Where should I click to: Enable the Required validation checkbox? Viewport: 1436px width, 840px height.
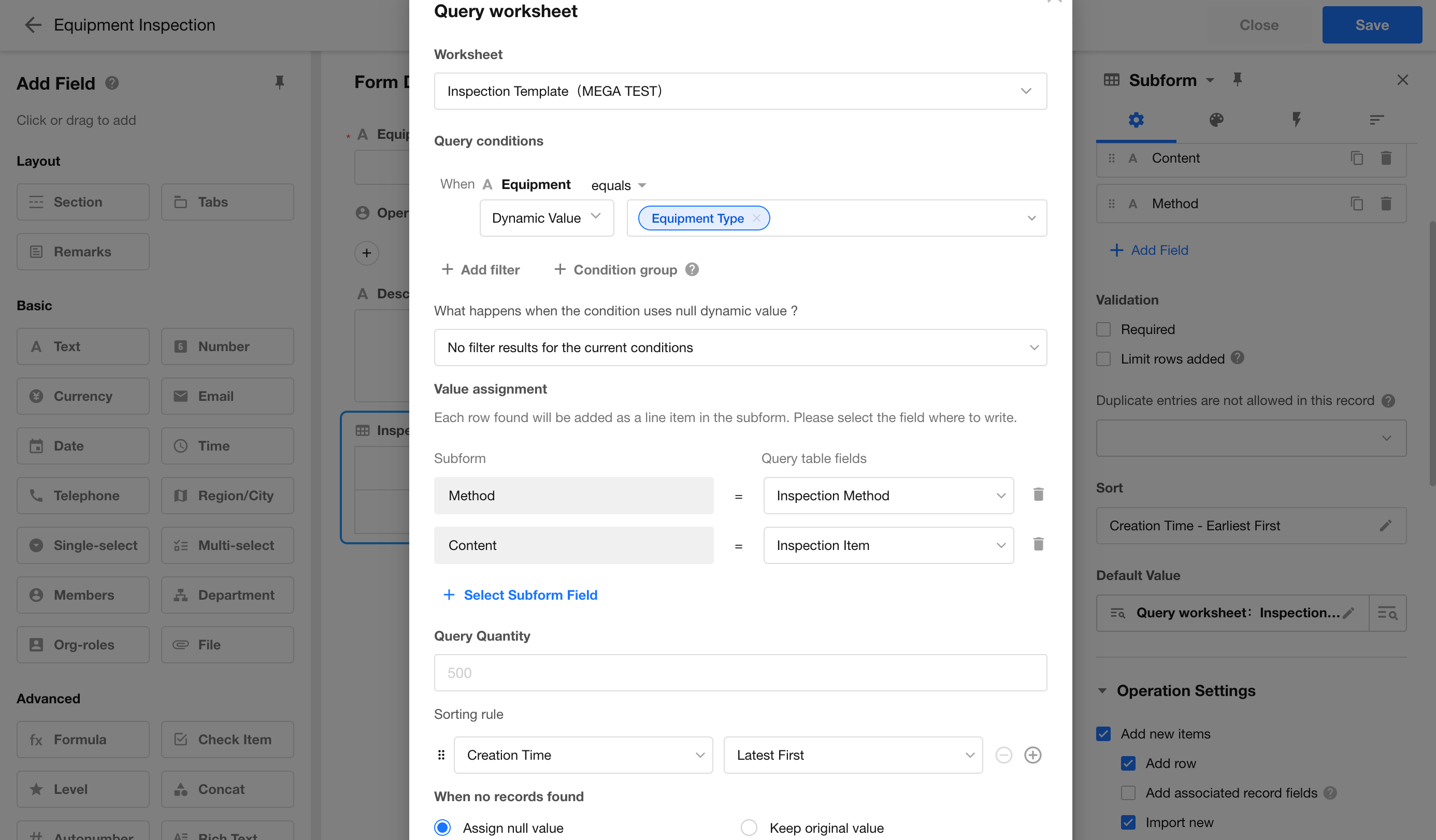coord(1103,329)
